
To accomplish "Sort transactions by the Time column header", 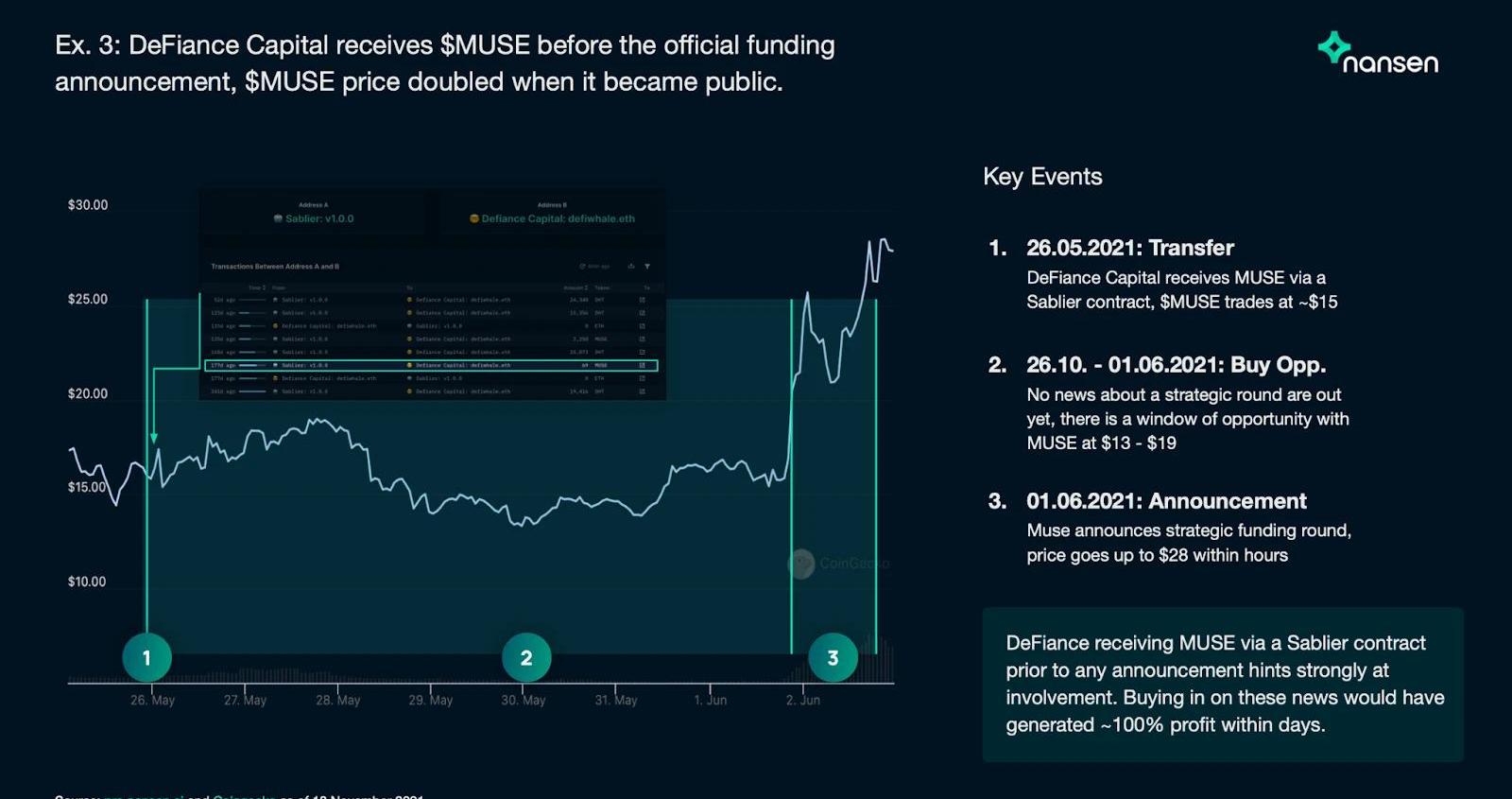I will (255, 287).
